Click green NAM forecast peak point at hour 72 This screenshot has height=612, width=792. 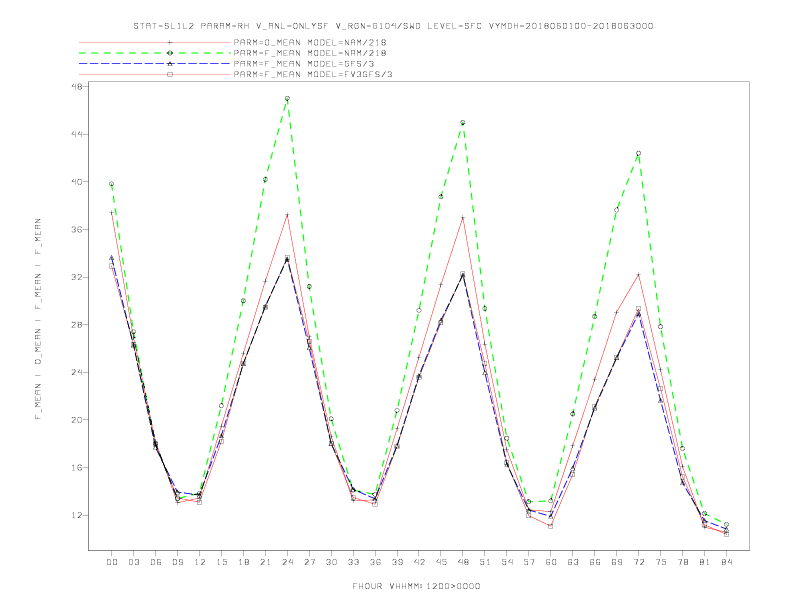point(638,154)
